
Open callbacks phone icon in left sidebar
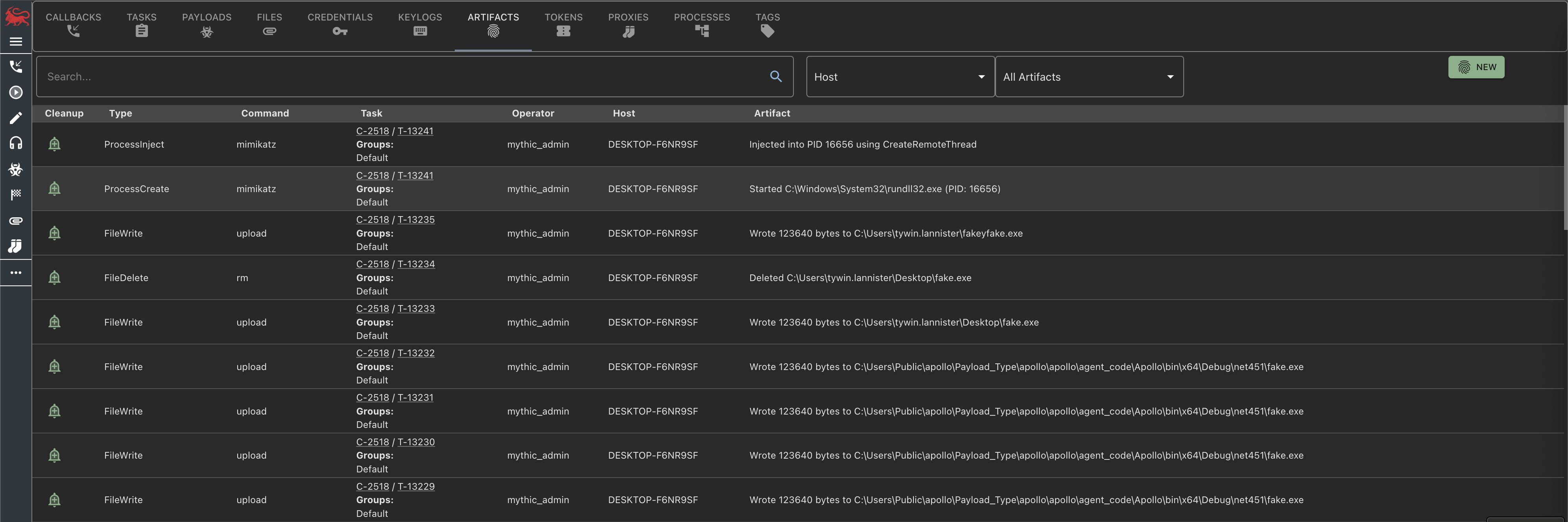coord(16,67)
